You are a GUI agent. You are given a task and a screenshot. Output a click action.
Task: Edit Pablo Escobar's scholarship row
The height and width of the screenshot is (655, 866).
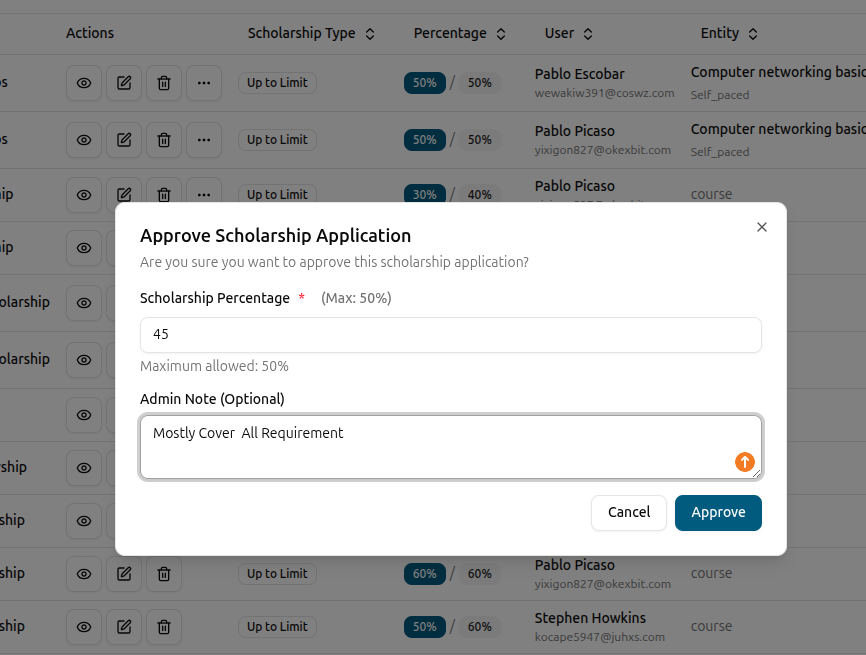pyautogui.click(x=124, y=83)
